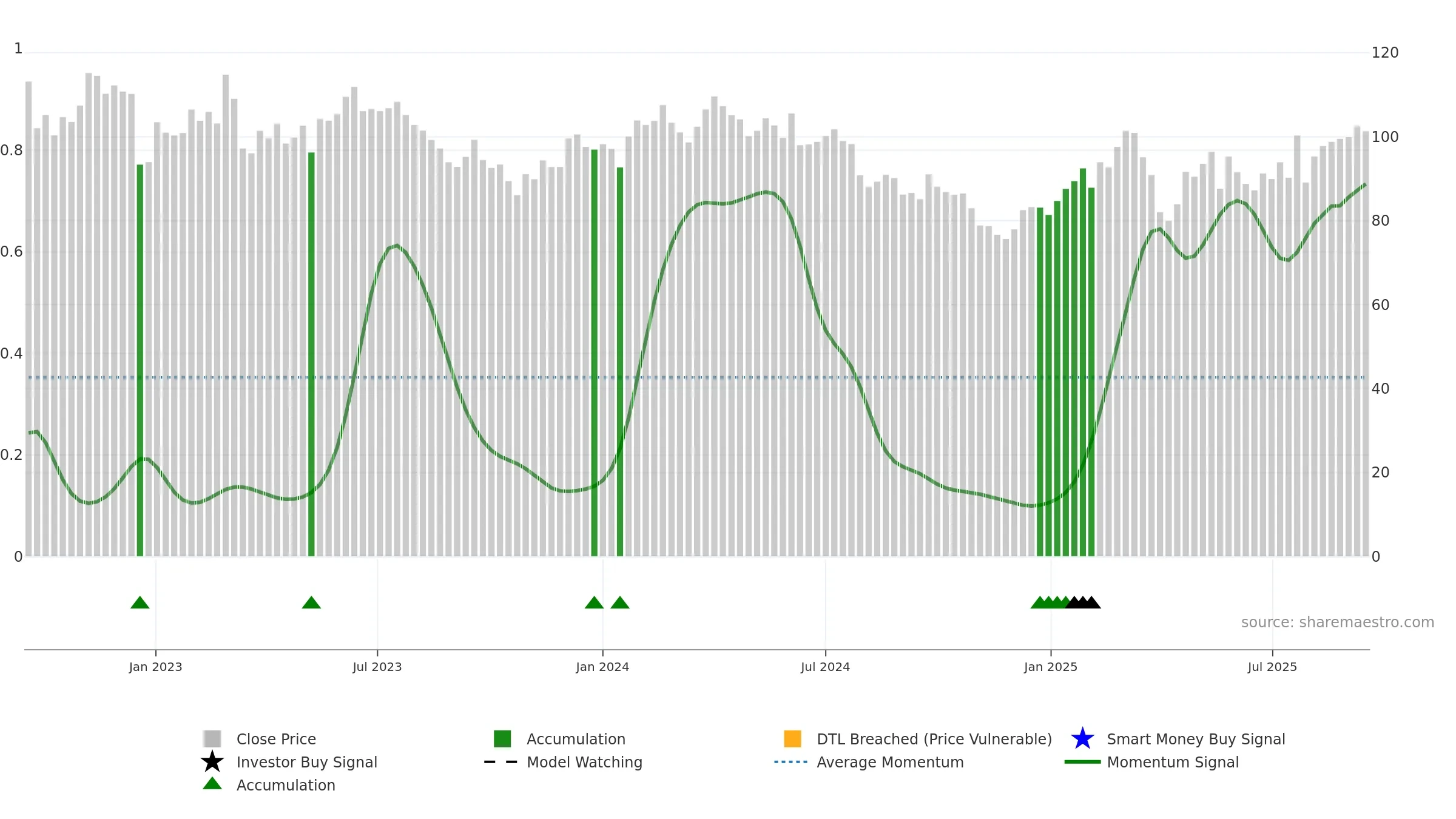
Task: Toggle the Average Momentum legend label
Action: 890,762
